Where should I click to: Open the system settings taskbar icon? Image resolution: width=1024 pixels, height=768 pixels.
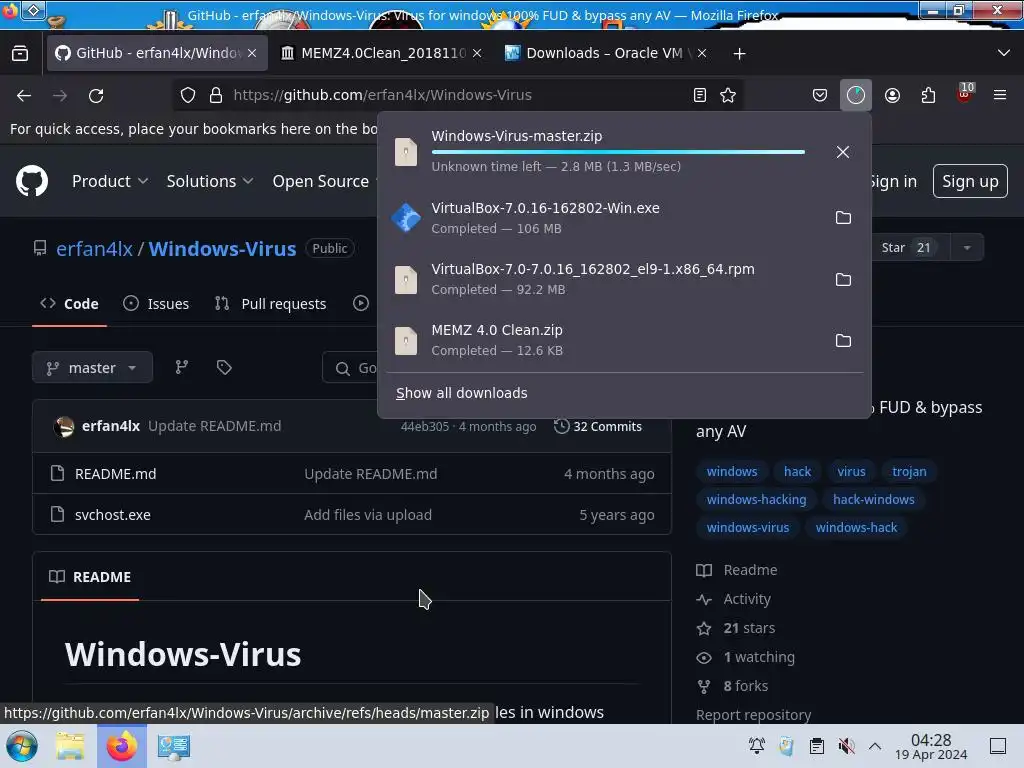(x=174, y=746)
